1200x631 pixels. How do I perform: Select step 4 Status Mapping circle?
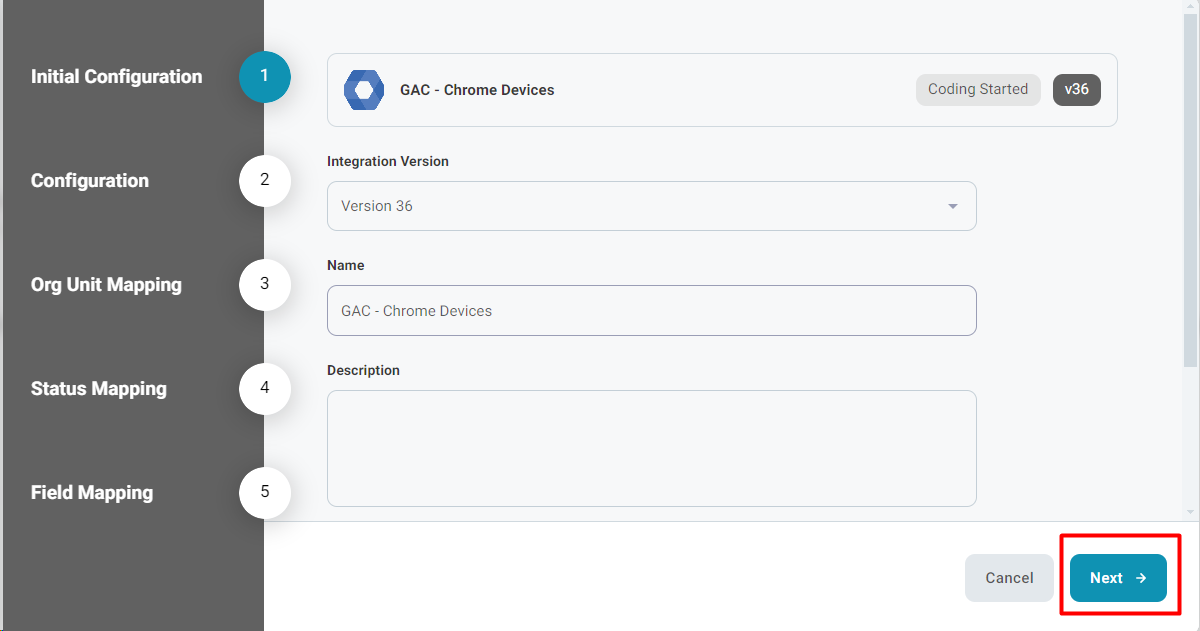265,389
